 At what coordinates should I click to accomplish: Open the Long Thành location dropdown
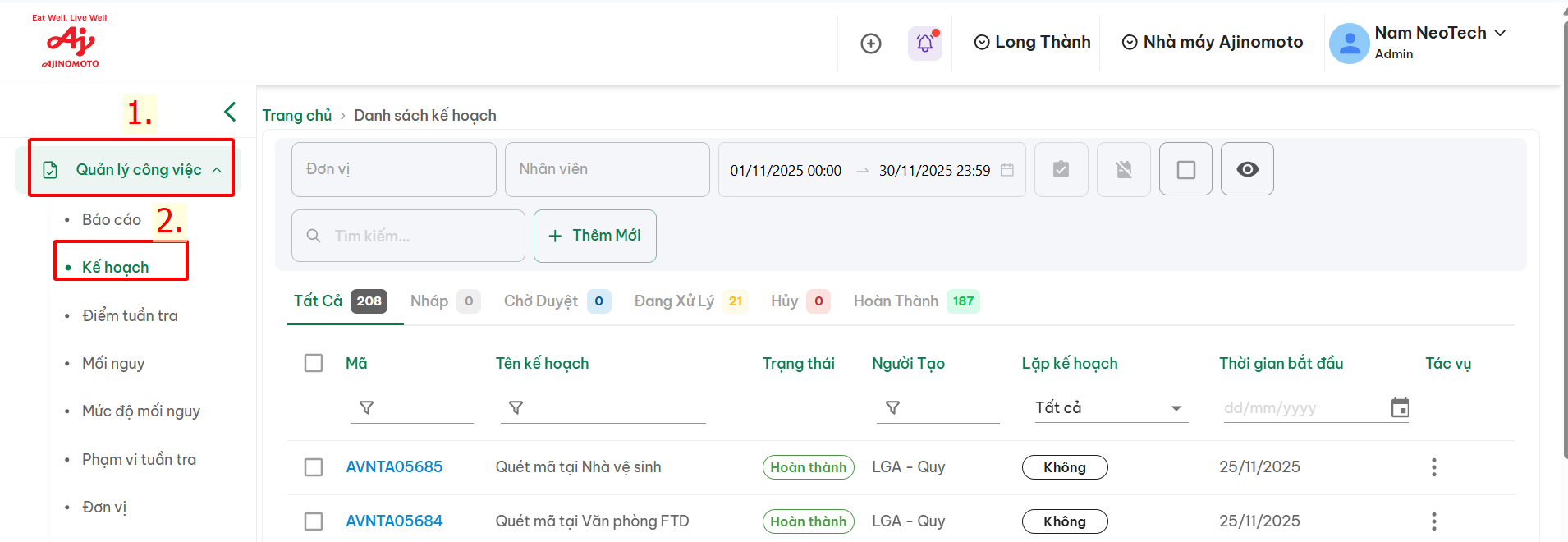pyautogui.click(x=1032, y=43)
